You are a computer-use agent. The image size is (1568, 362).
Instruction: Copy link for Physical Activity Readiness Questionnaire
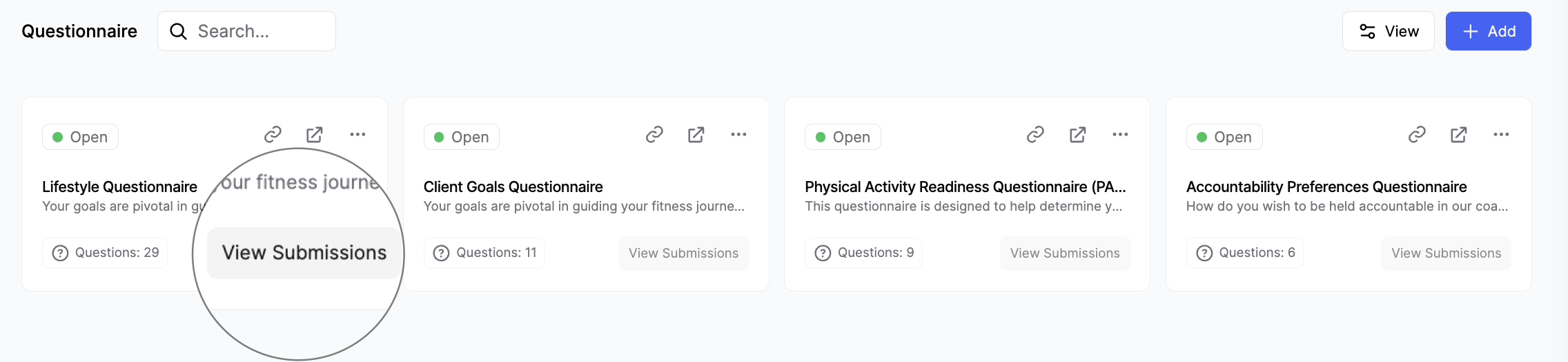click(1035, 134)
